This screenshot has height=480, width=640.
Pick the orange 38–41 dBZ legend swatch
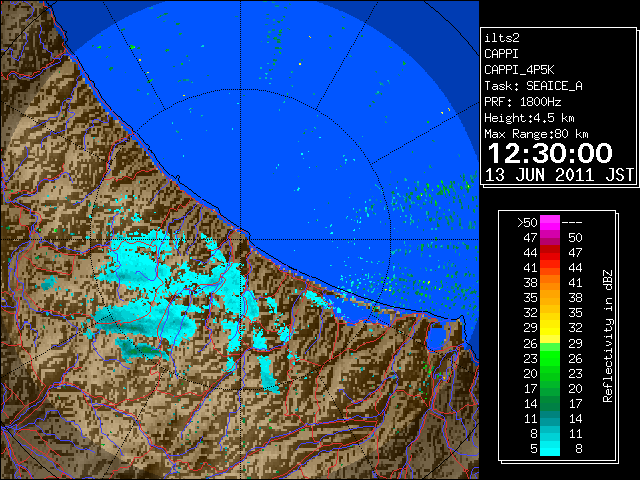[x=550, y=283]
